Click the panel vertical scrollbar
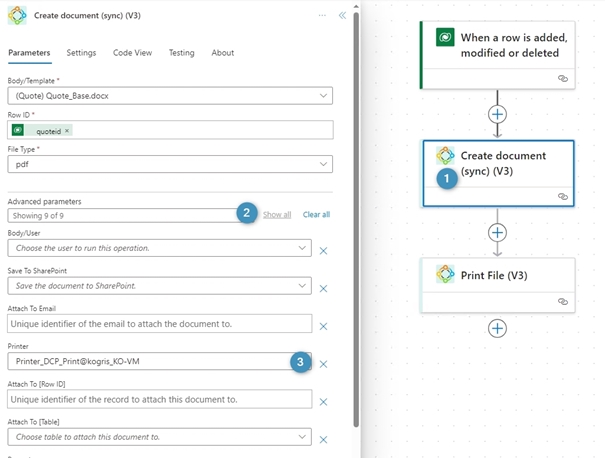The height and width of the screenshot is (458, 605). click(x=356, y=220)
